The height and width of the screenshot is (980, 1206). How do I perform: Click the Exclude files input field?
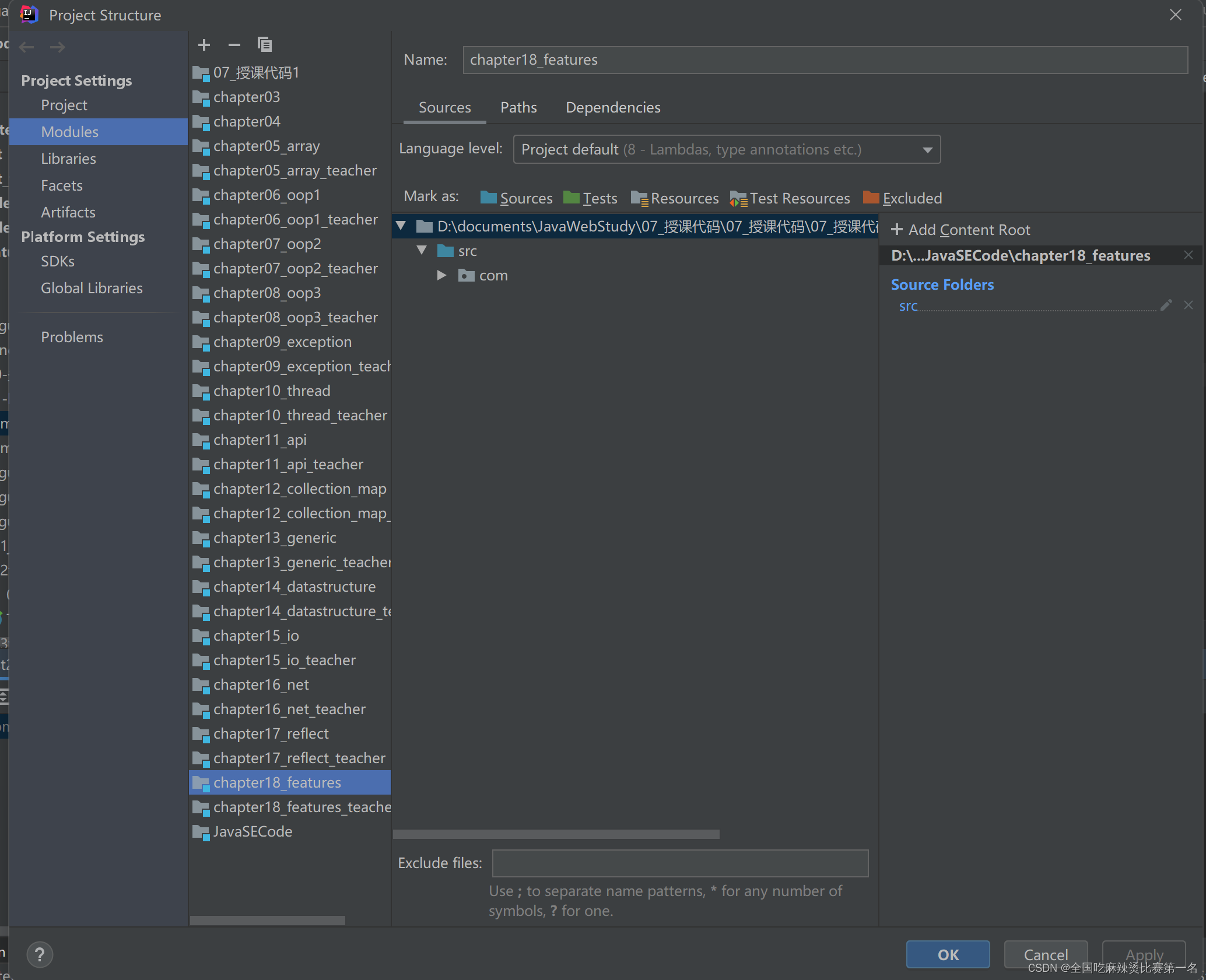click(x=680, y=863)
